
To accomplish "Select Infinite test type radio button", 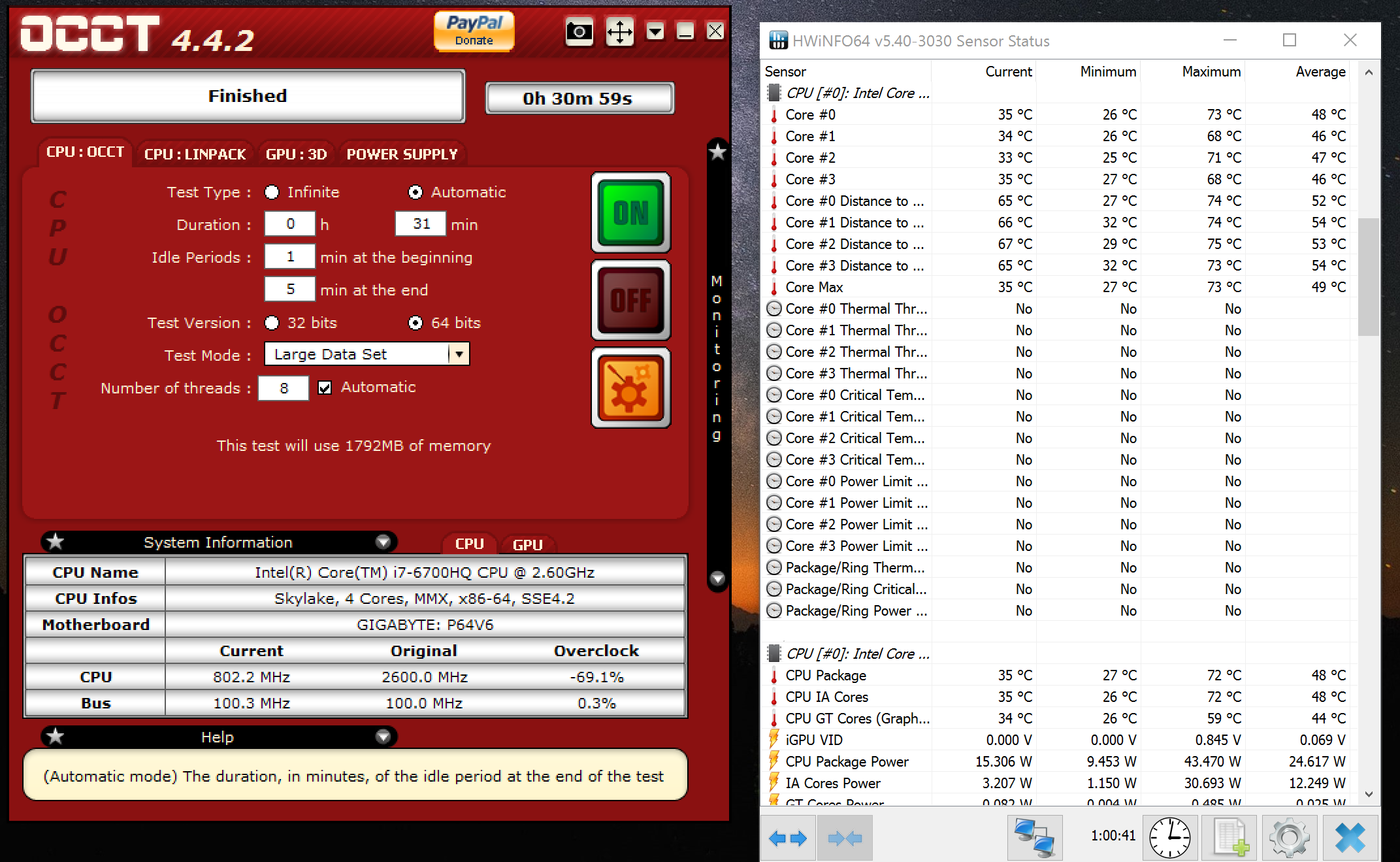I will click(272, 192).
